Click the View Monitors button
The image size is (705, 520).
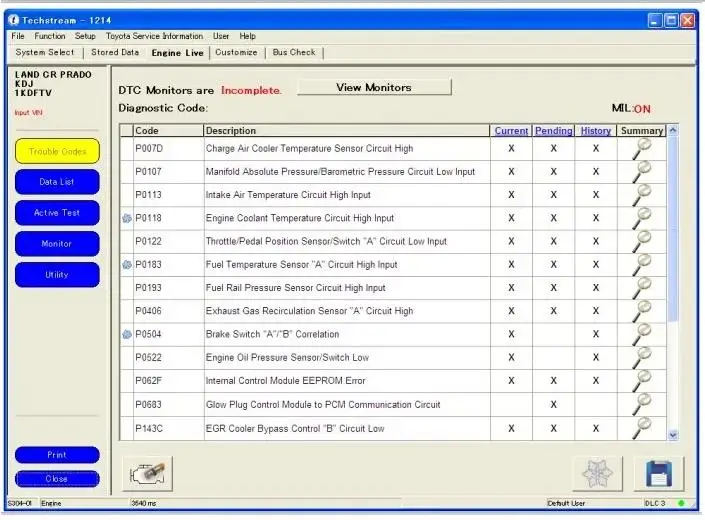[x=374, y=88]
